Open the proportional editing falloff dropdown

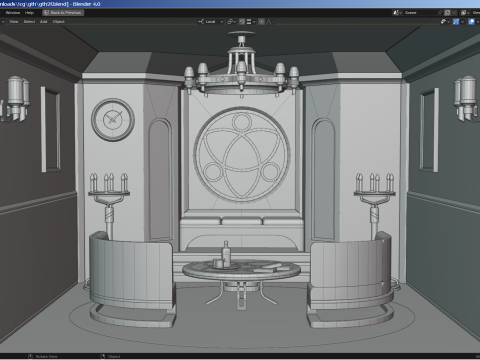pyautogui.click(x=269, y=22)
